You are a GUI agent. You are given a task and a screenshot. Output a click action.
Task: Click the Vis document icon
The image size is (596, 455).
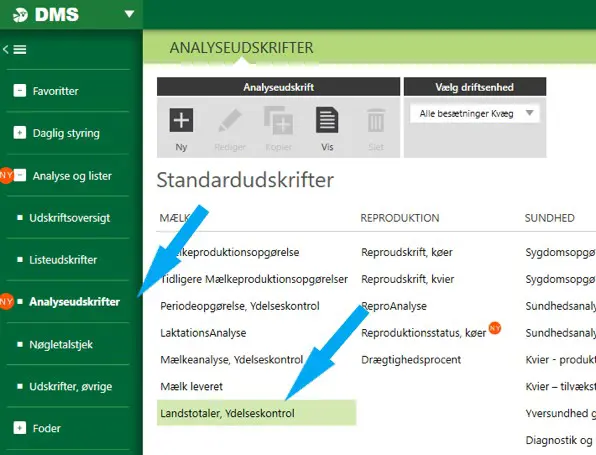(327, 120)
